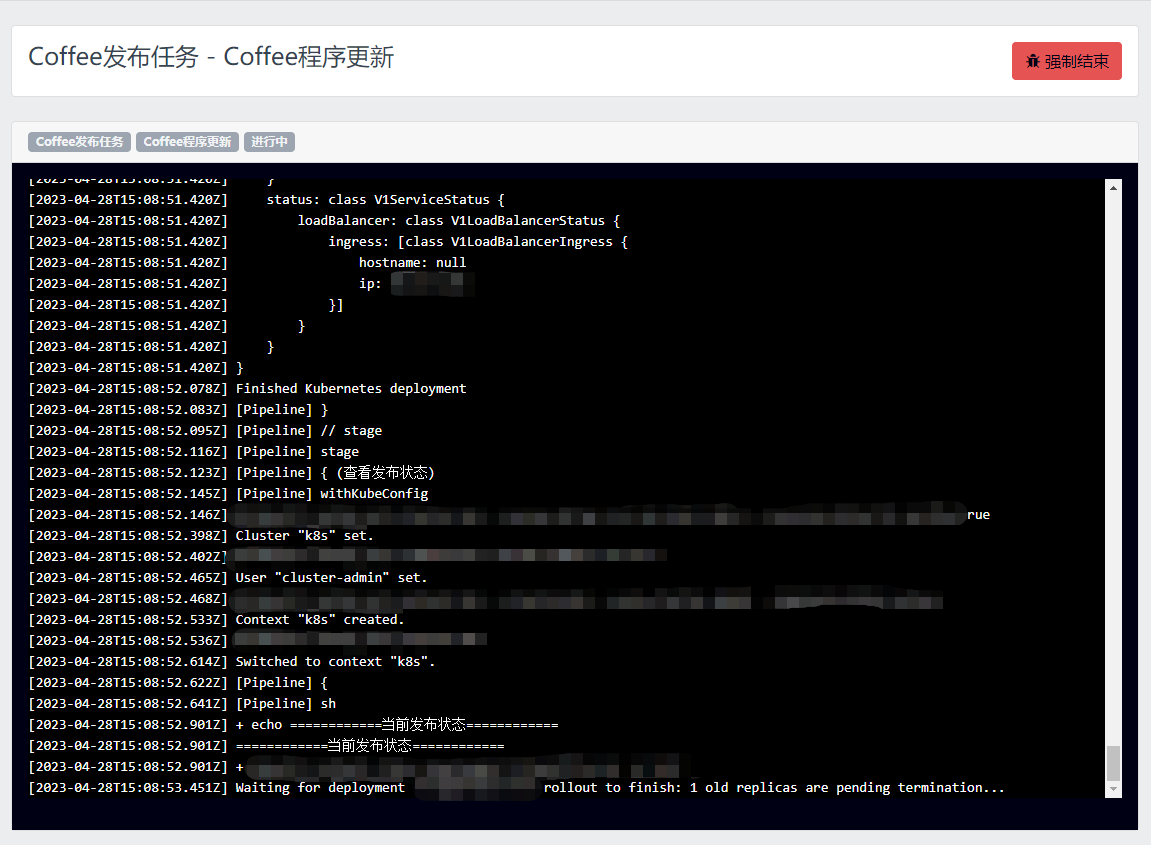The image size is (1152, 845).
Task: Click the Cluster "k8s" set. log line
Action: [x=304, y=535]
